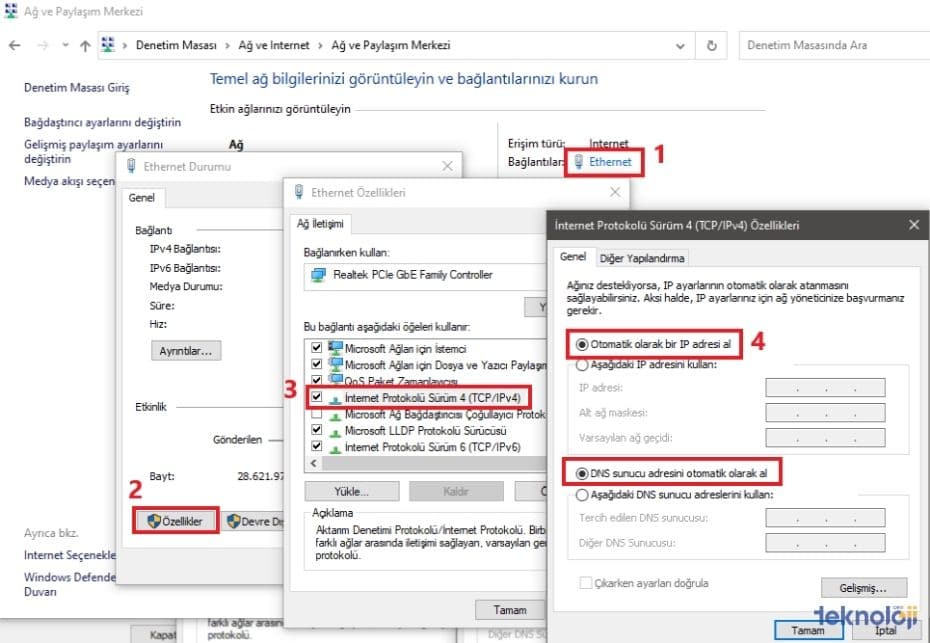The width and height of the screenshot is (930, 643).
Task: Expand chevron after Denetim Masası breadcrumb
Action: [228, 46]
